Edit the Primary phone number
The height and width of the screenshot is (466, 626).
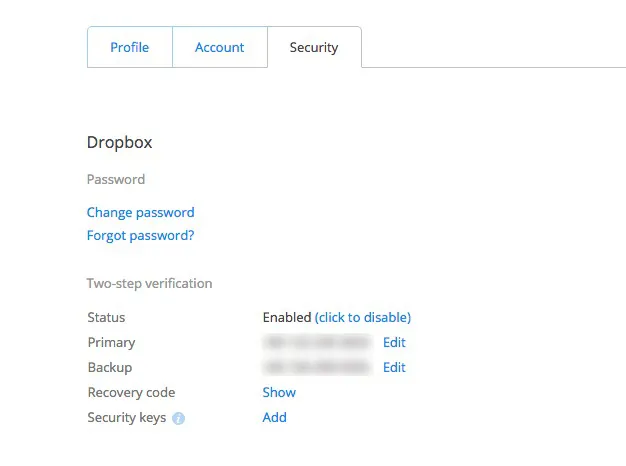(x=394, y=342)
